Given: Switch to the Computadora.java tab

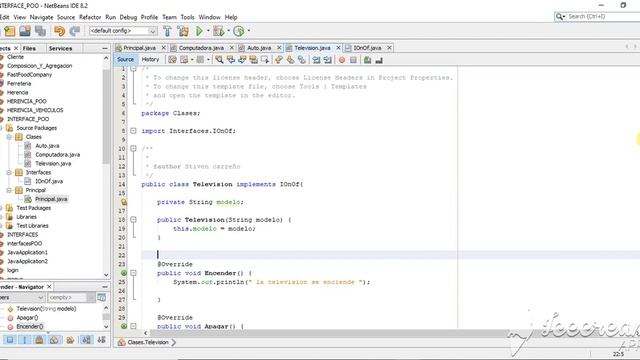Looking at the screenshot, I should click(201, 48).
